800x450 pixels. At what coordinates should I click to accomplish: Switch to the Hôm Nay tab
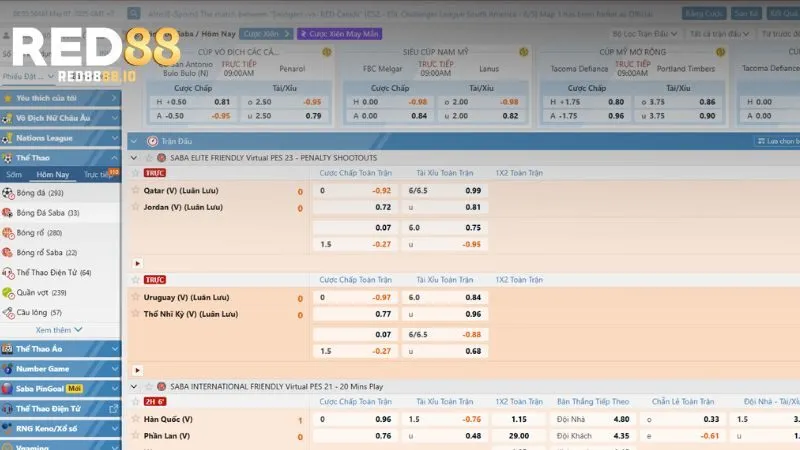53,174
